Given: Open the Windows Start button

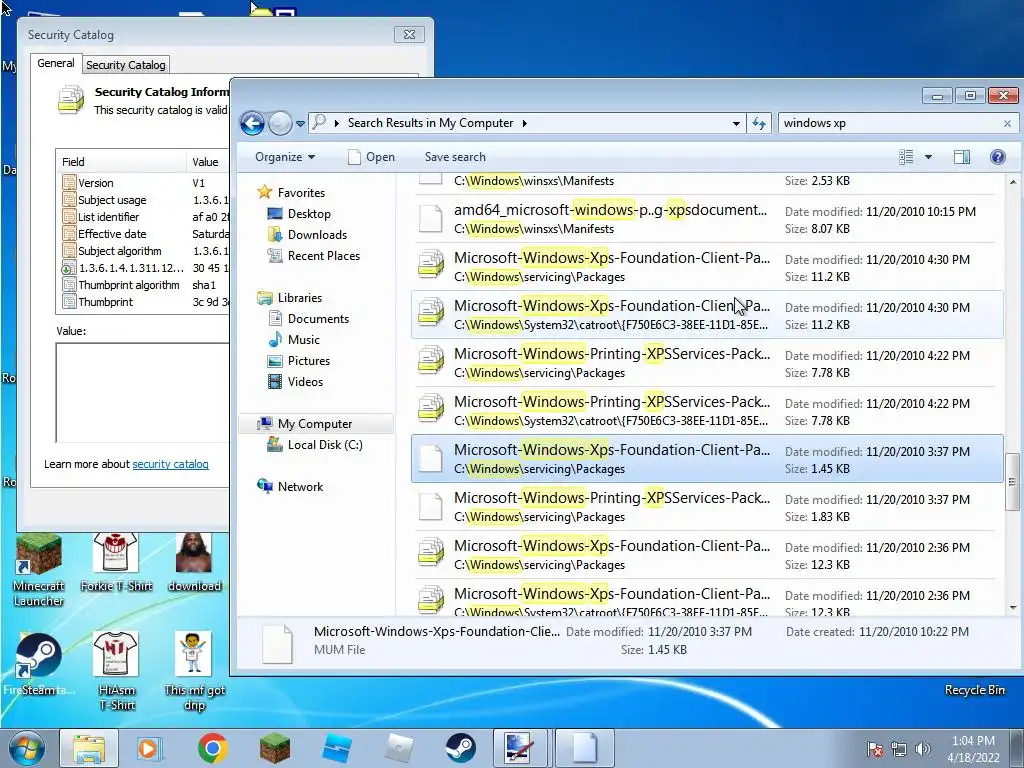Looking at the screenshot, I should click(26, 748).
